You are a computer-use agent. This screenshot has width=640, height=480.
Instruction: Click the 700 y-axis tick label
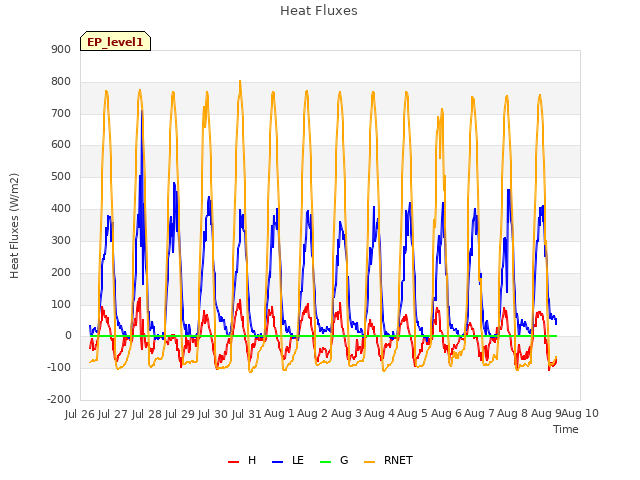point(61,113)
